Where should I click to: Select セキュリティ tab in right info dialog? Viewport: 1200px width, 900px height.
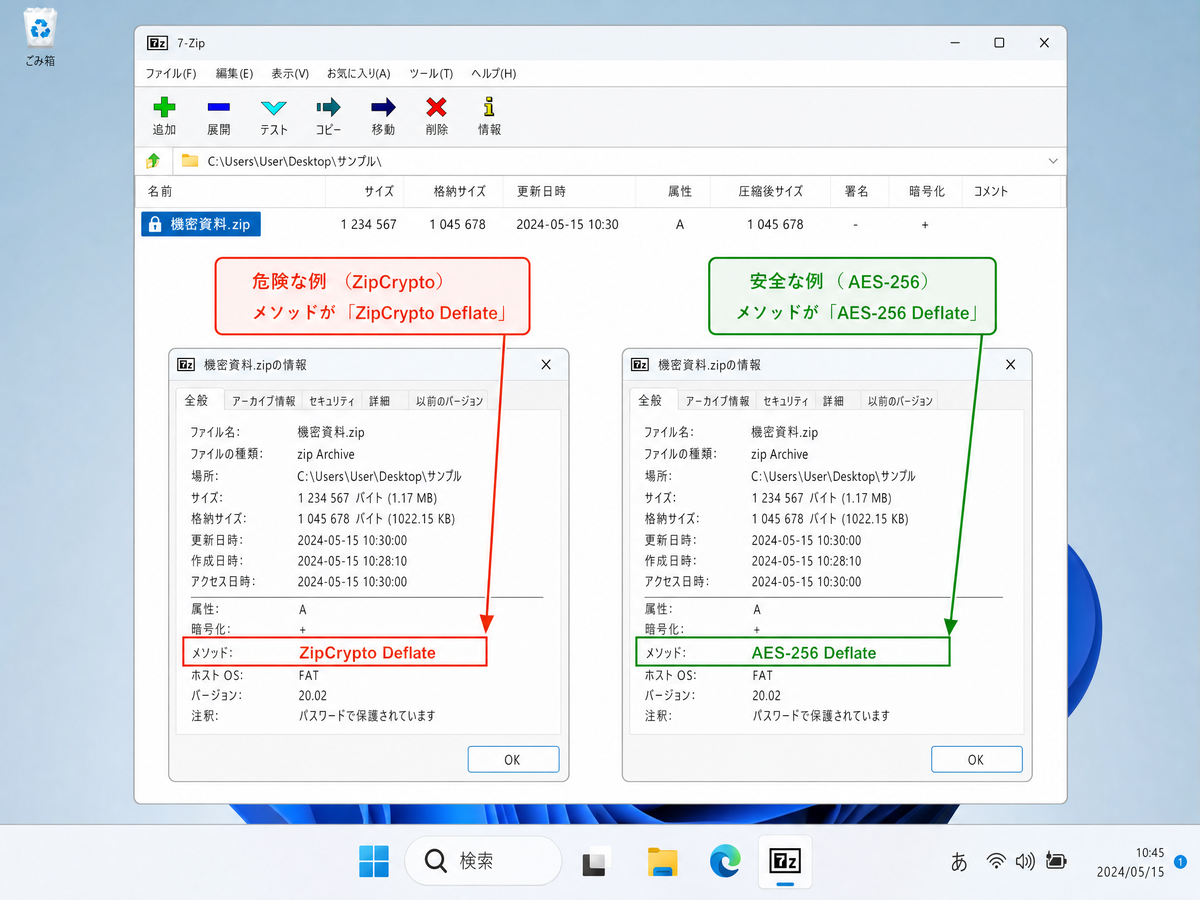(x=785, y=401)
